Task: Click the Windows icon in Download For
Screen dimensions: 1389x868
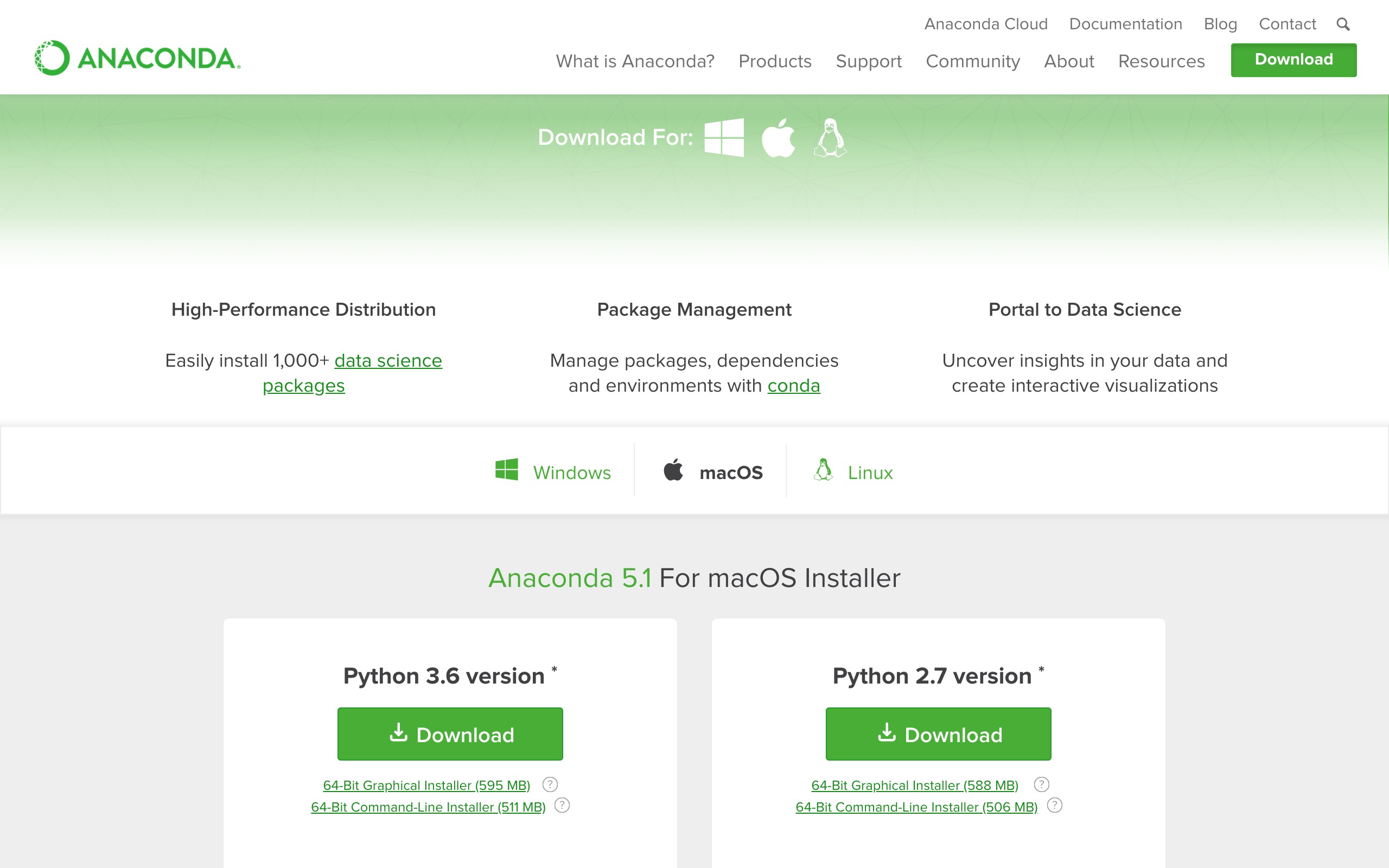Action: 724,137
